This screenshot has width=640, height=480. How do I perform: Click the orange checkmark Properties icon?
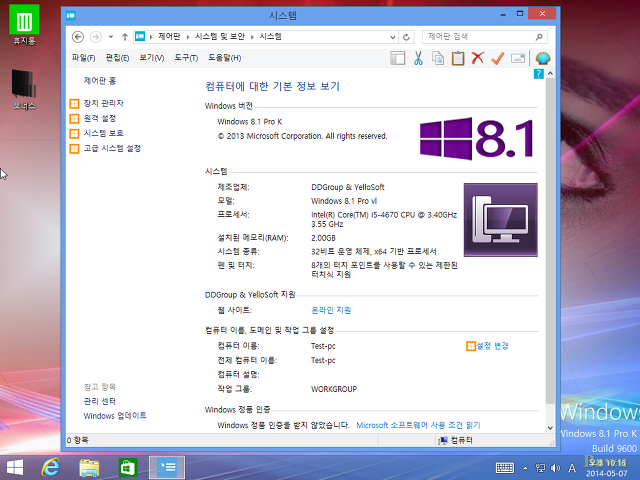[x=498, y=58]
